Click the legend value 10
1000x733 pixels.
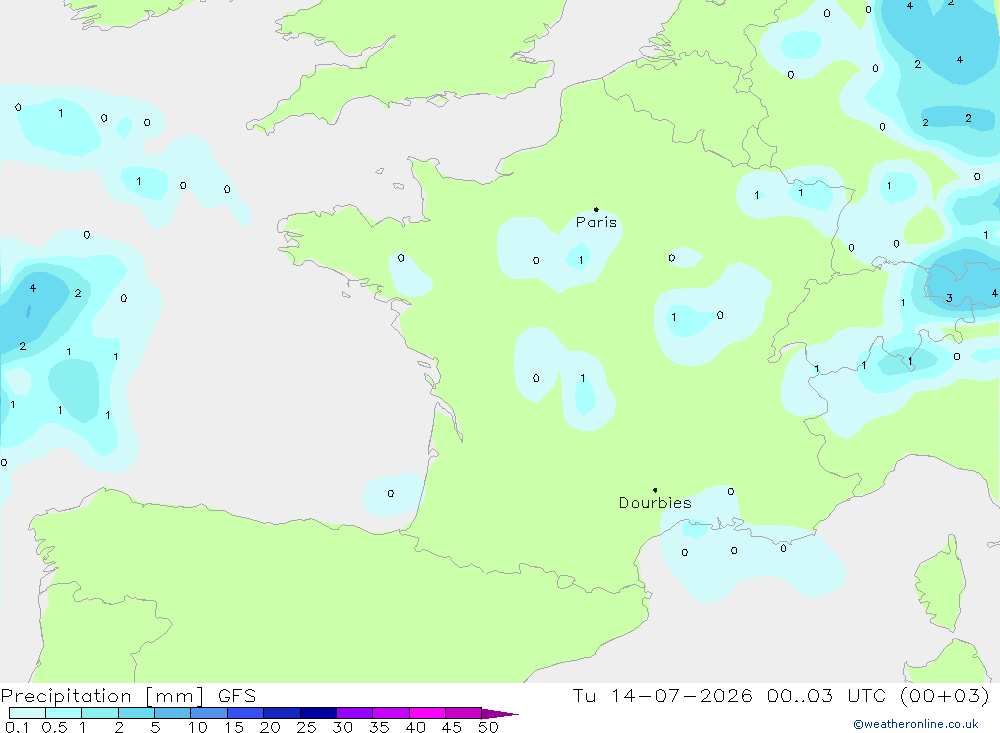197,727
